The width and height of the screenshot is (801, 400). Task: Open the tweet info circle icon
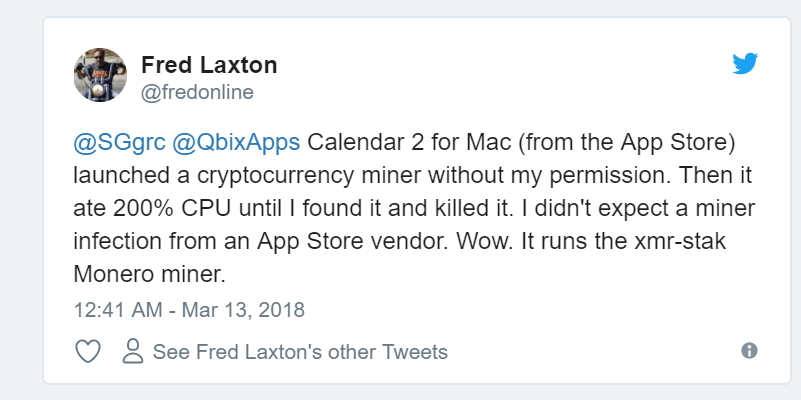click(x=749, y=351)
